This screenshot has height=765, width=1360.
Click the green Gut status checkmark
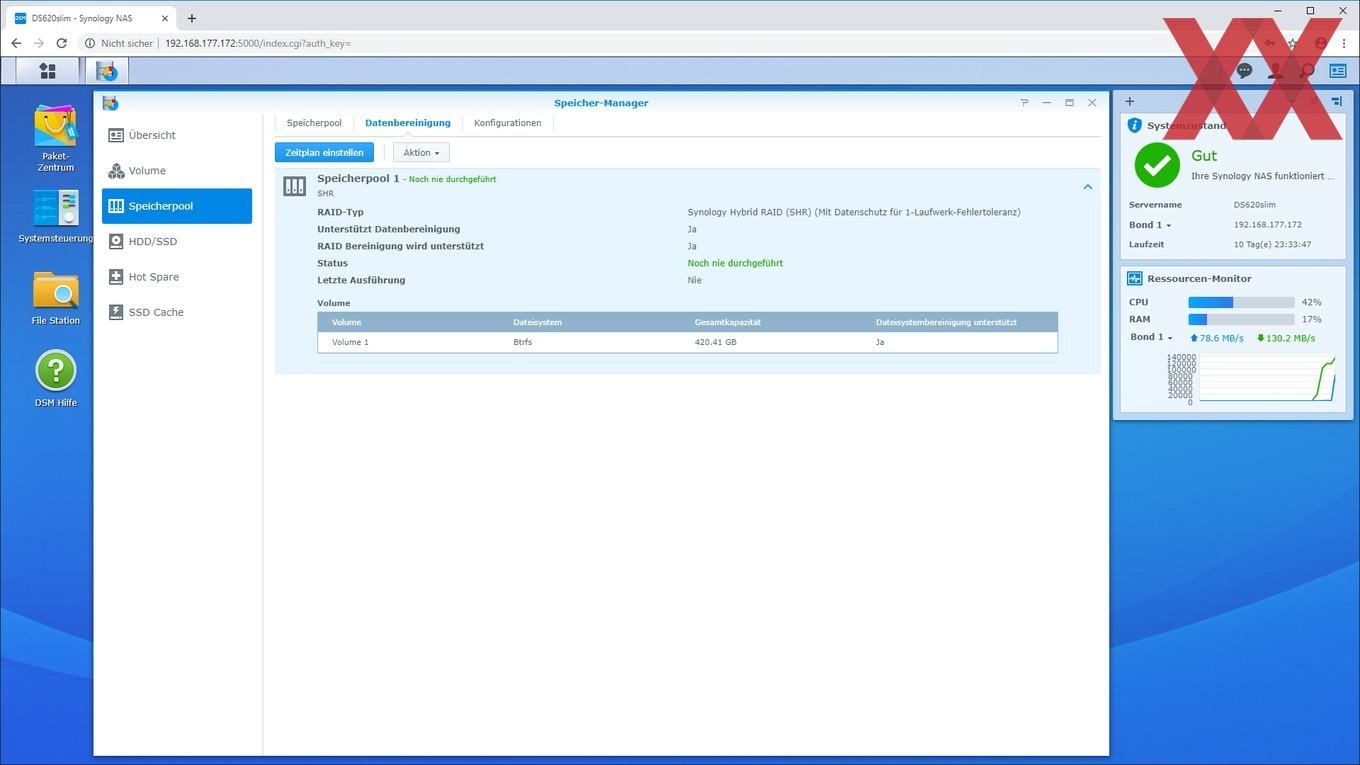point(1157,165)
